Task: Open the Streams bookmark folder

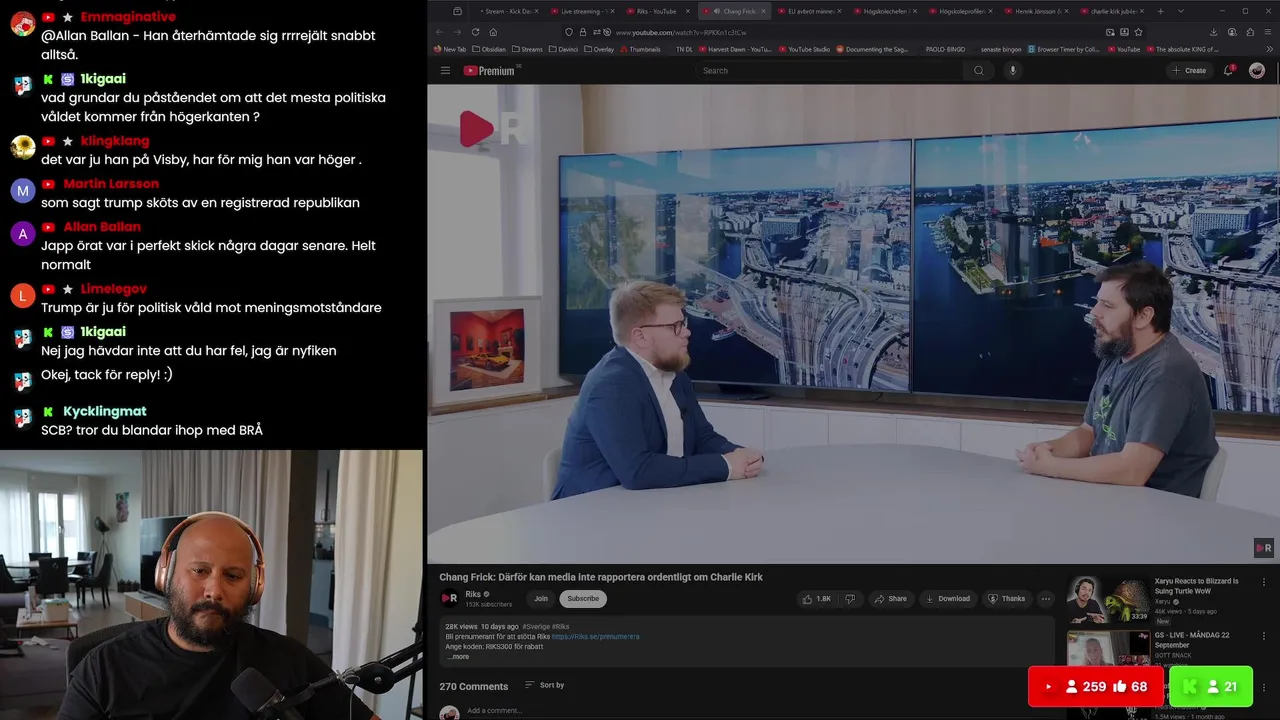Action: [x=527, y=49]
